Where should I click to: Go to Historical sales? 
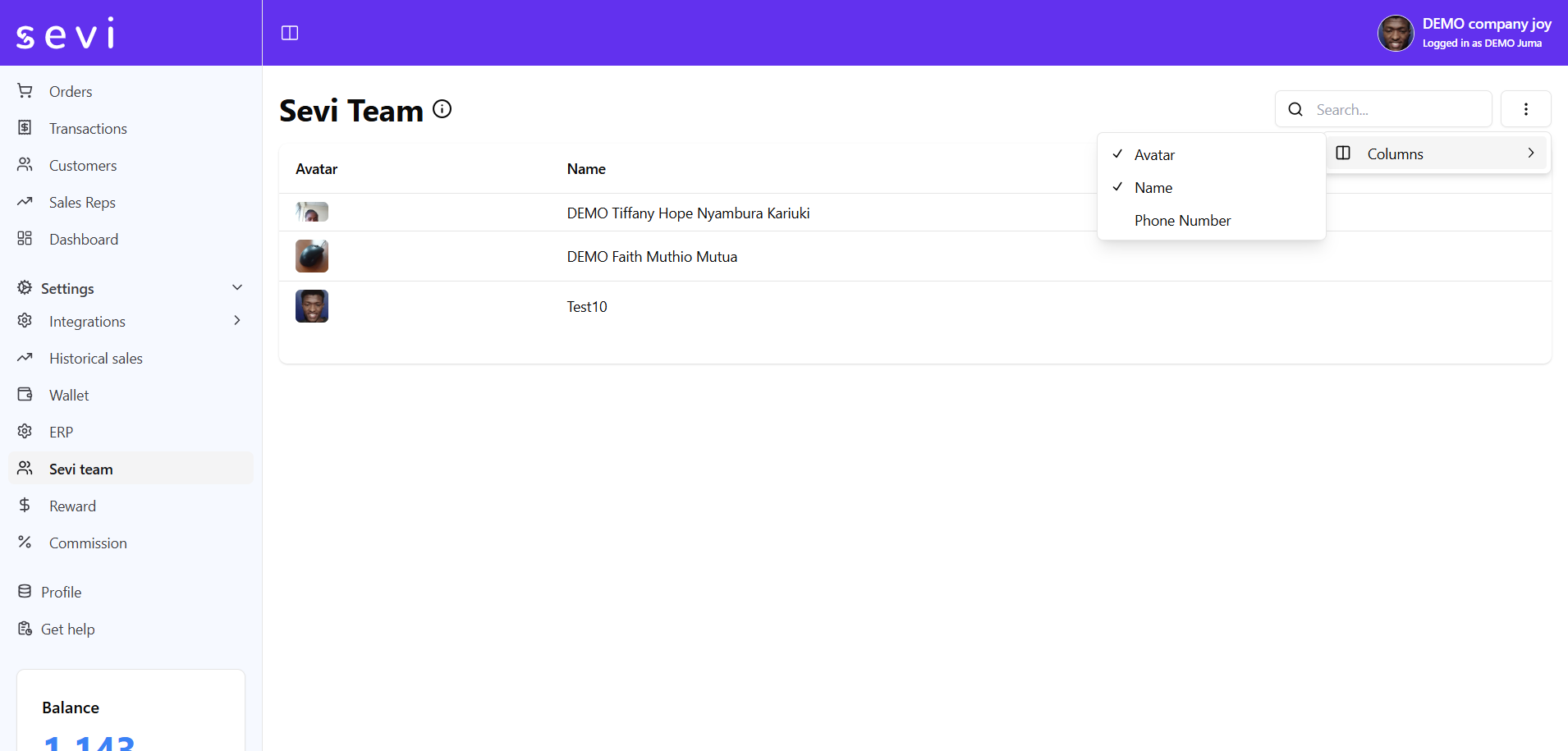pyautogui.click(x=95, y=359)
